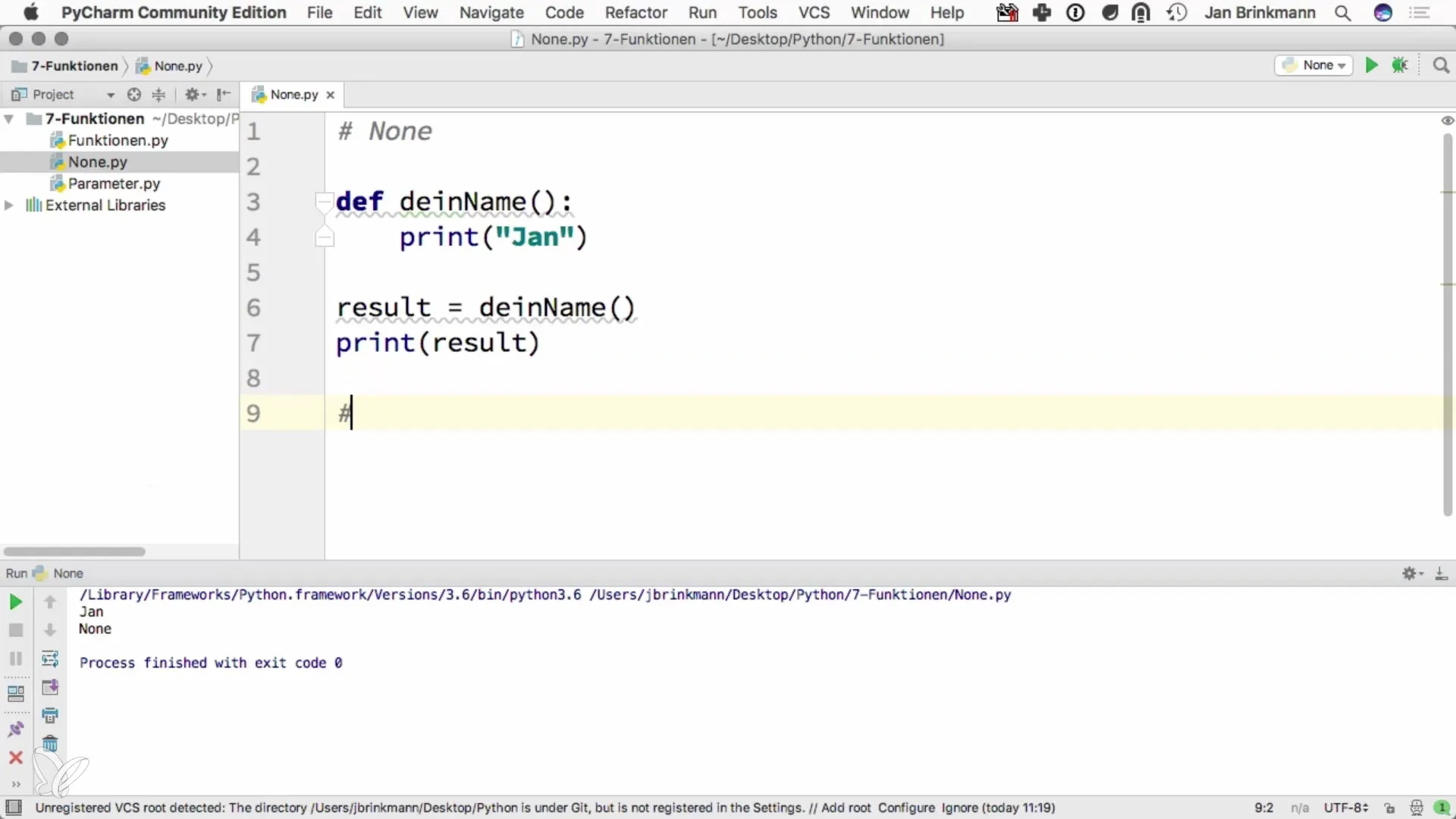The width and height of the screenshot is (1456, 819).
Task: Click the fold end marker at line 4
Action: [325, 237]
